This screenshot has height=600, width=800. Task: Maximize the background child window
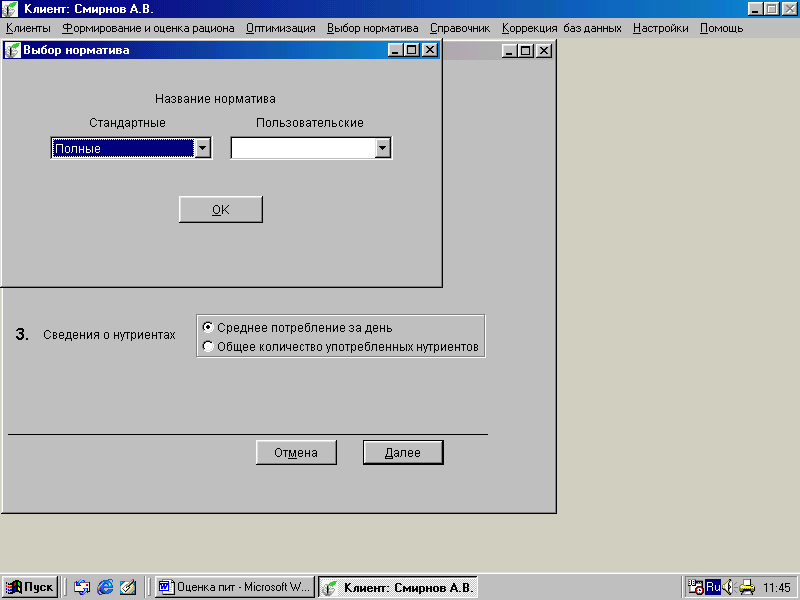click(x=526, y=51)
